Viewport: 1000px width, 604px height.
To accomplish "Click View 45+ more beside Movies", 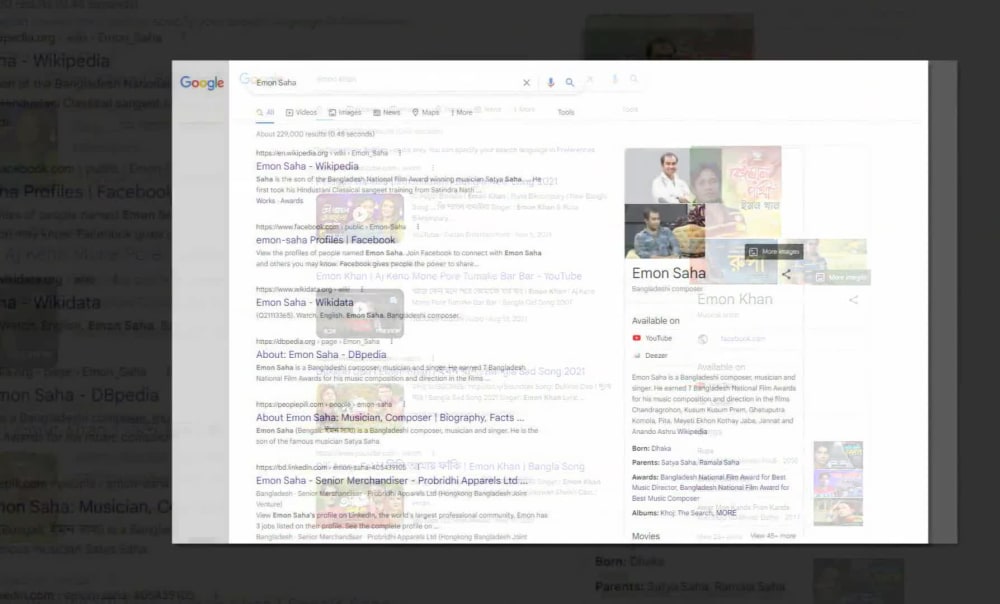I will [x=773, y=536].
